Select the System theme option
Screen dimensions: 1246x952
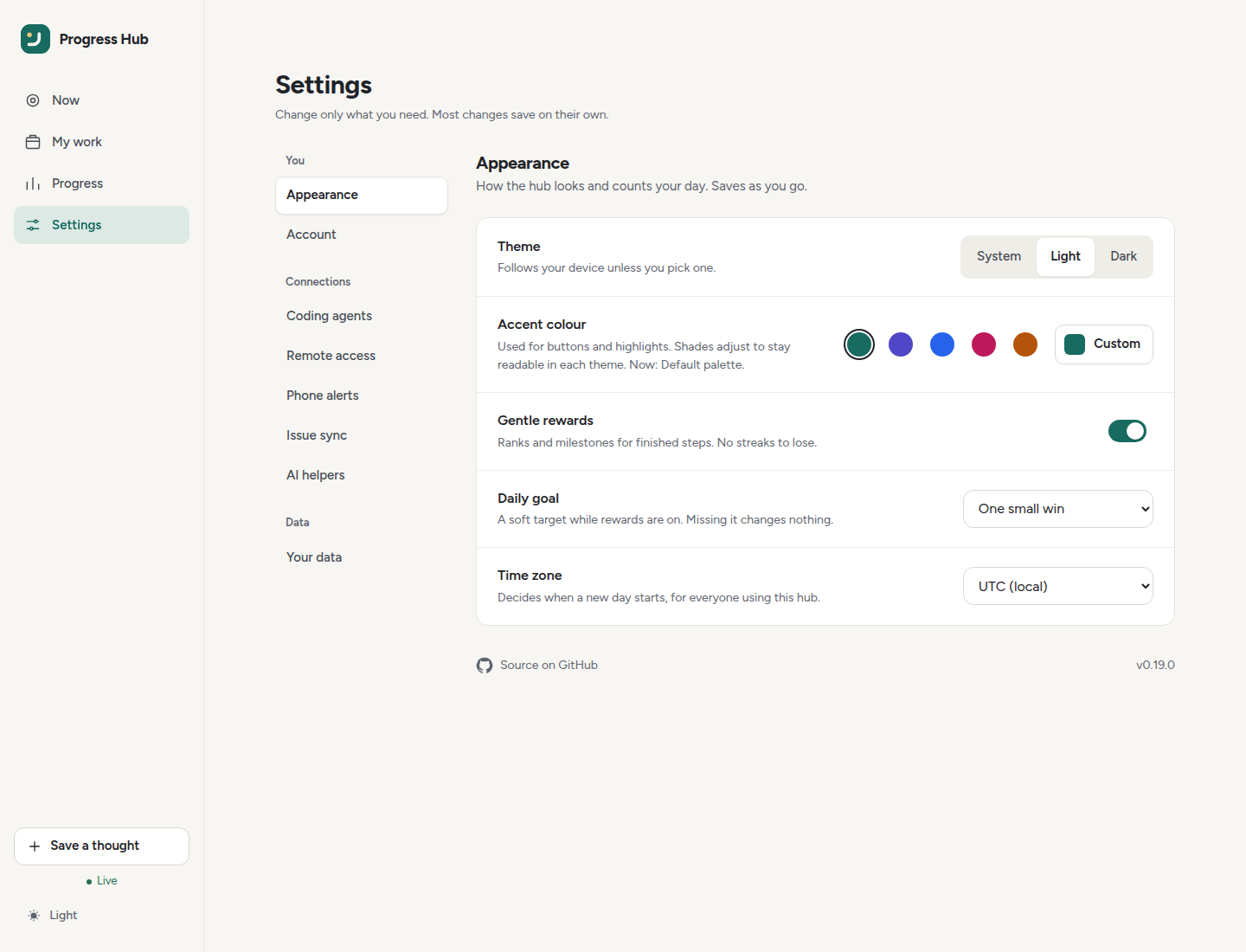click(999, 257)
